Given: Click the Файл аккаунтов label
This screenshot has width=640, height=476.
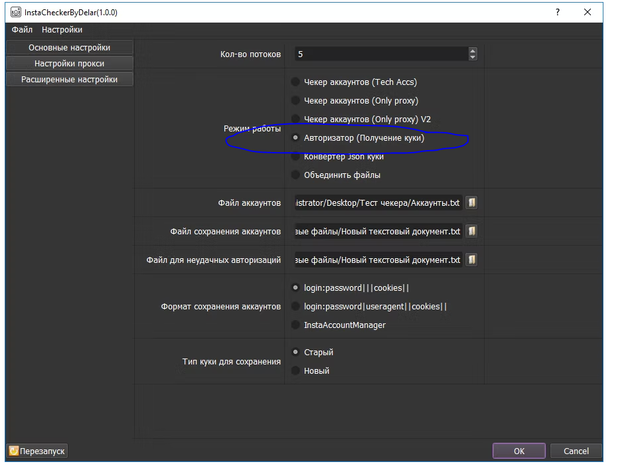Looking at the screenshot, I should 249,203.
